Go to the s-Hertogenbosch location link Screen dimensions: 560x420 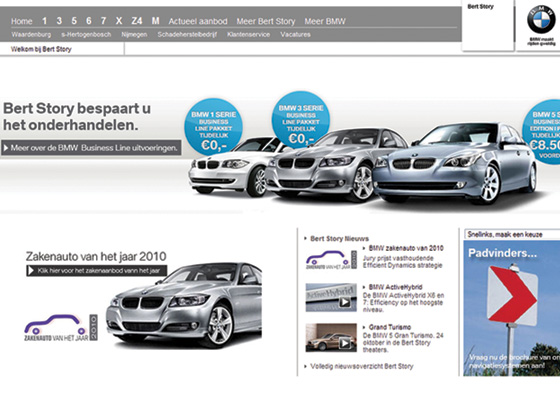tap(86, 35)
